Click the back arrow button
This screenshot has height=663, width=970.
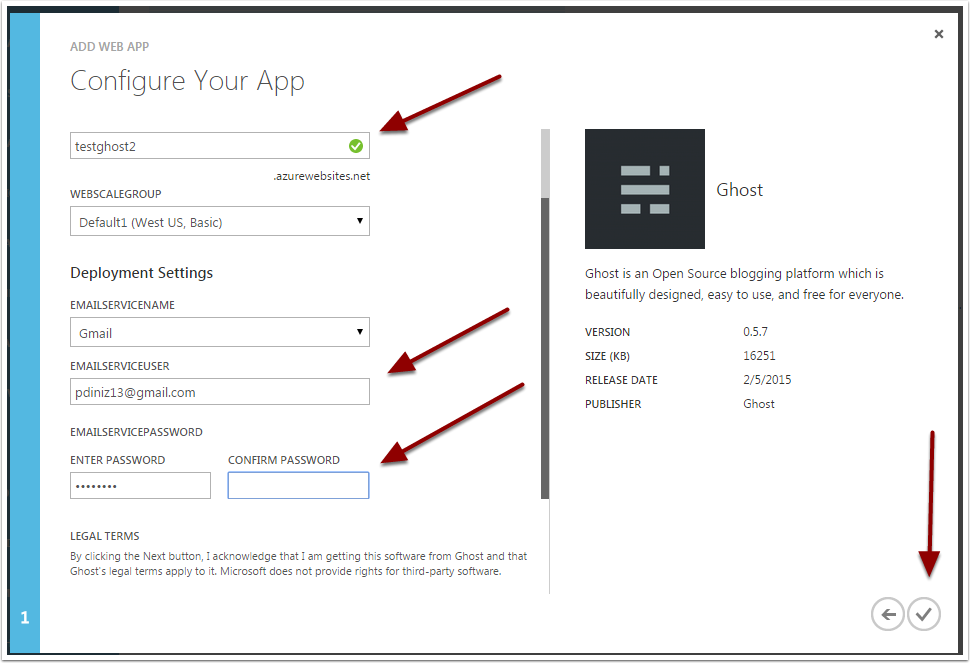coord(888,614)
